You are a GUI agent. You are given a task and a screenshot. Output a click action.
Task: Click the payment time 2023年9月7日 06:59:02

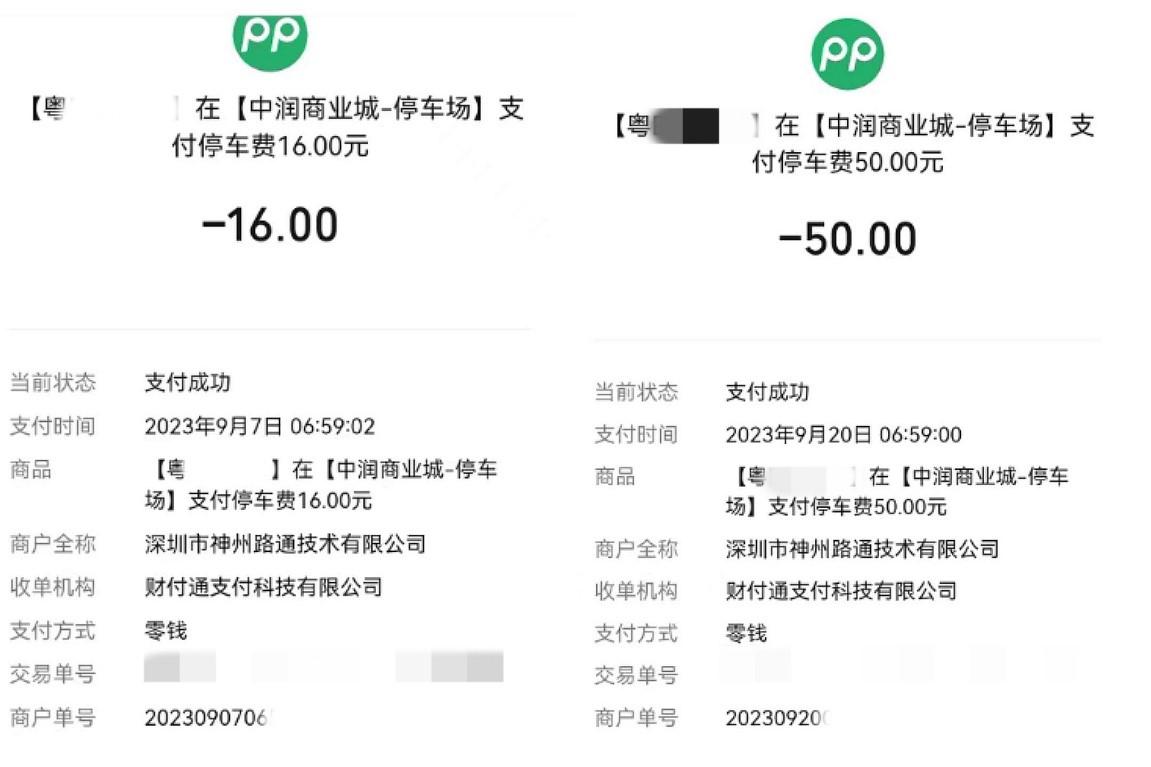coord(260,427)
